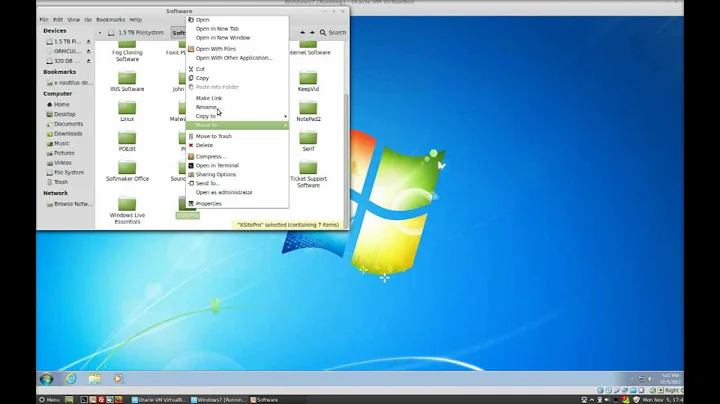Eject the 1.5 TB device
The width and height of the screenshot is (720, 404).
coord(89,42)
